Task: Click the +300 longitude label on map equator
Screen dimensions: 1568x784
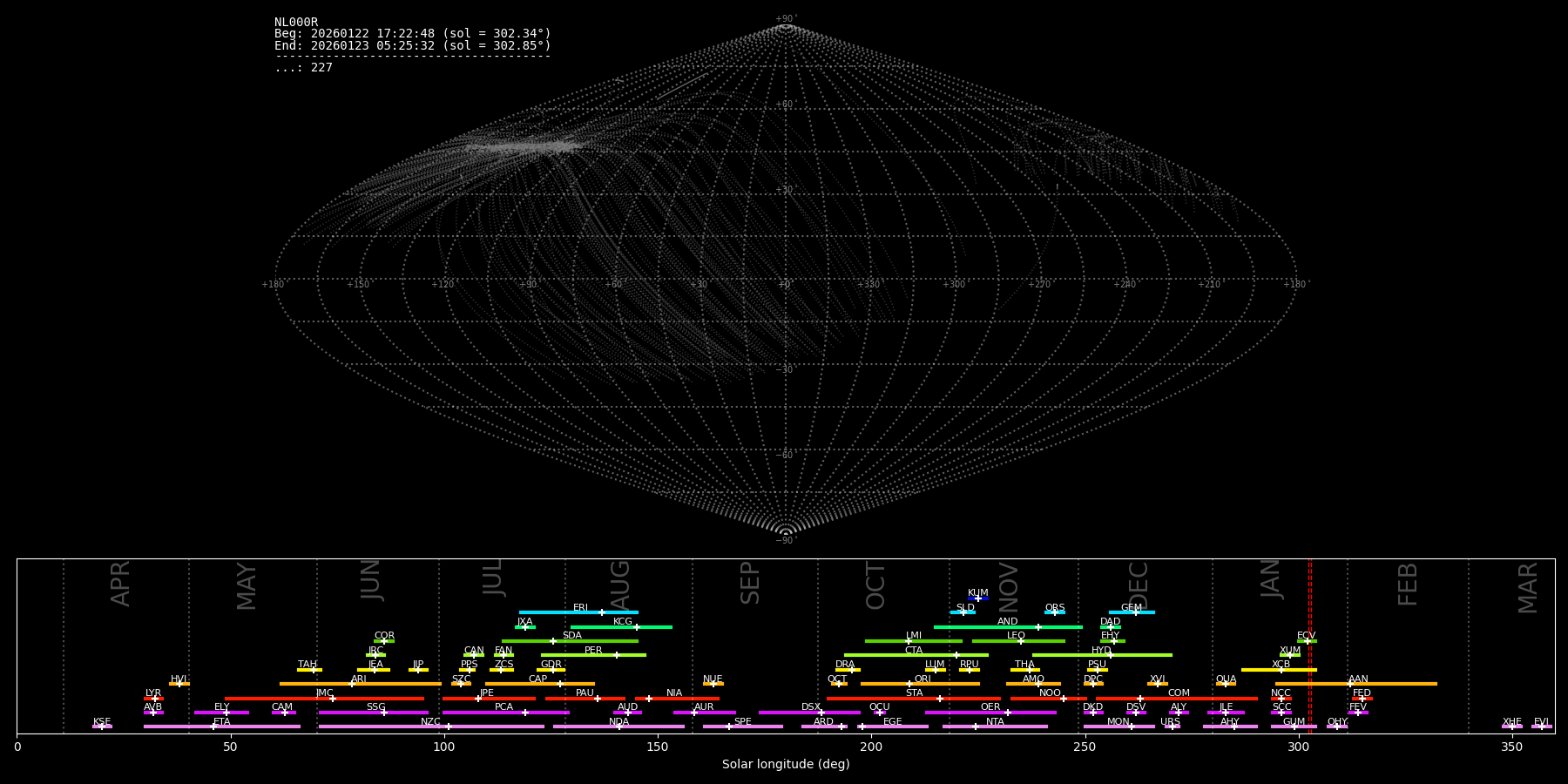Action: click(954, 285)
